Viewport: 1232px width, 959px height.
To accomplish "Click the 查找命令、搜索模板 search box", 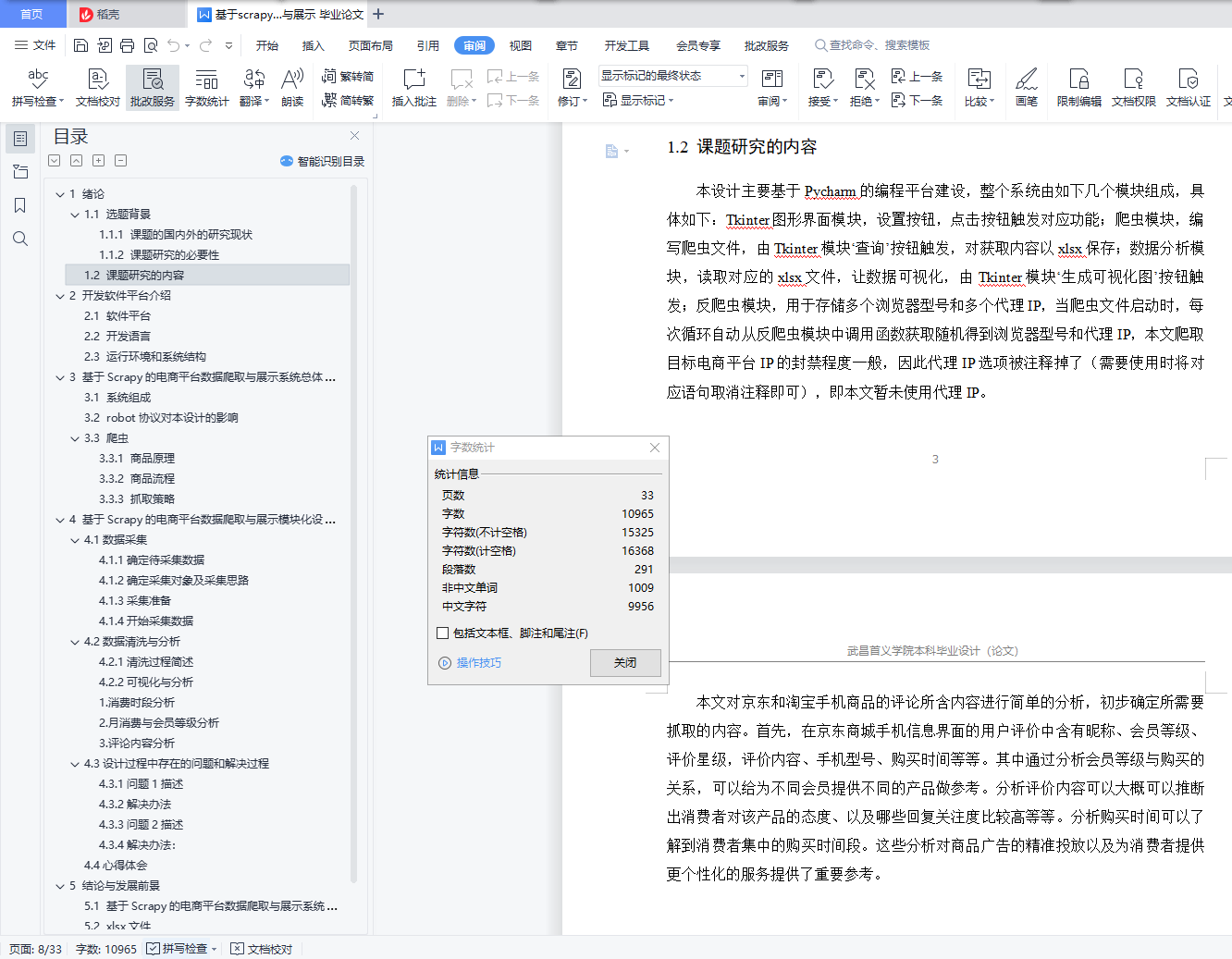I will 872,45.
